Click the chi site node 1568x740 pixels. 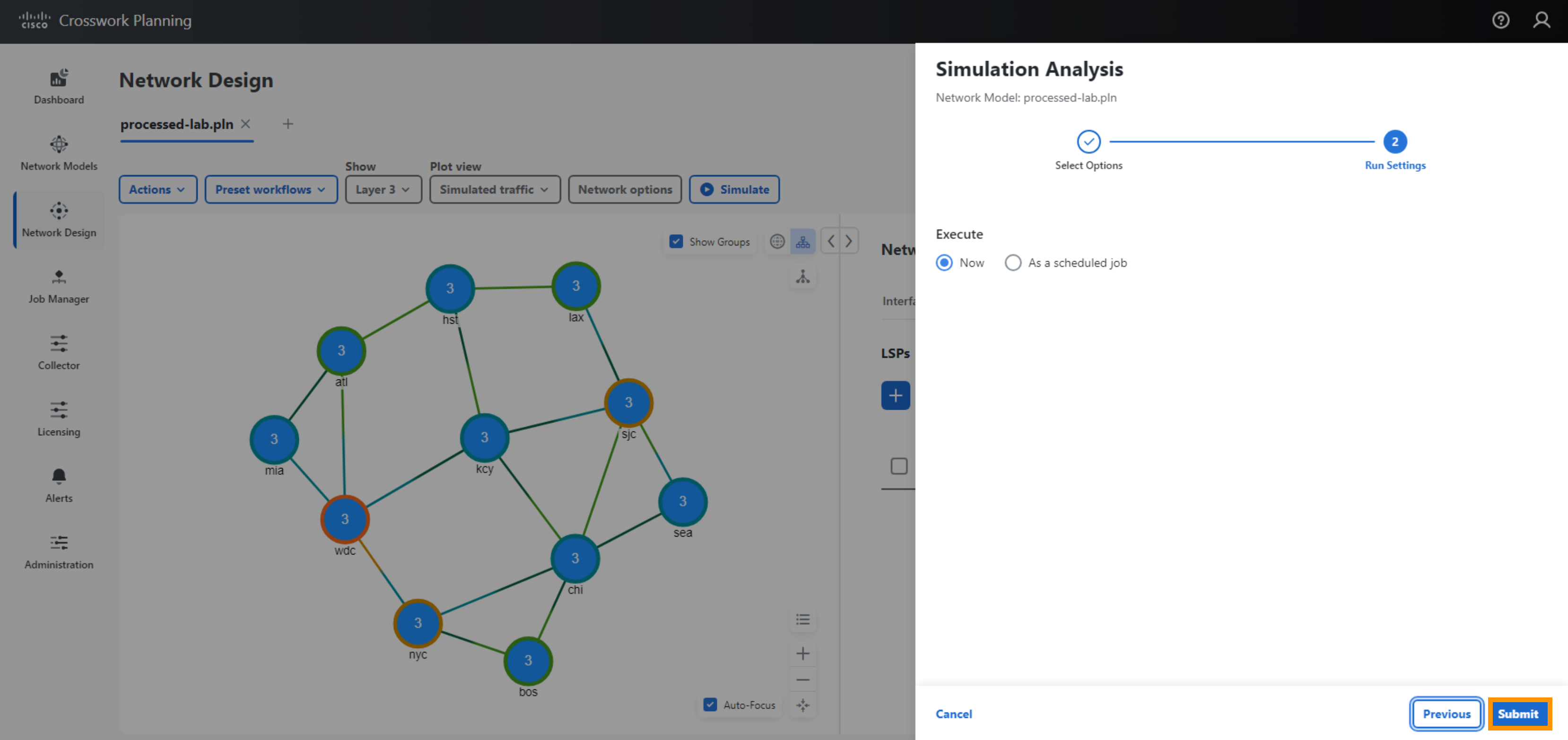pyautogui.click(x=575, y=558)
